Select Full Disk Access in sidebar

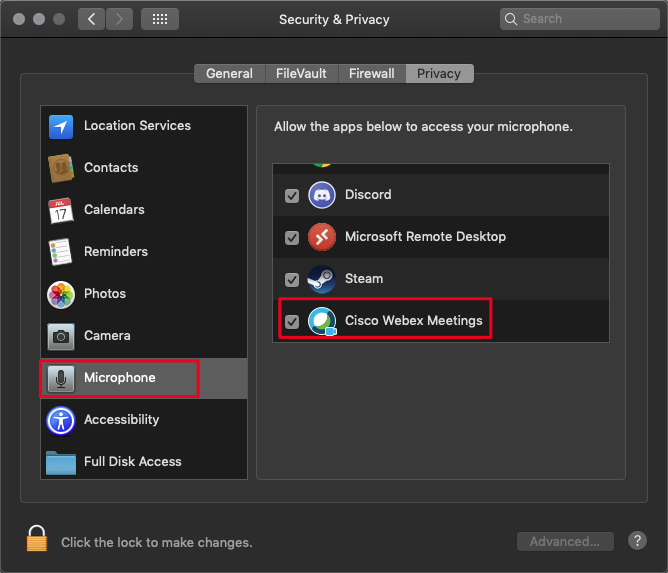pyautogui.click(x=132, y=462)
